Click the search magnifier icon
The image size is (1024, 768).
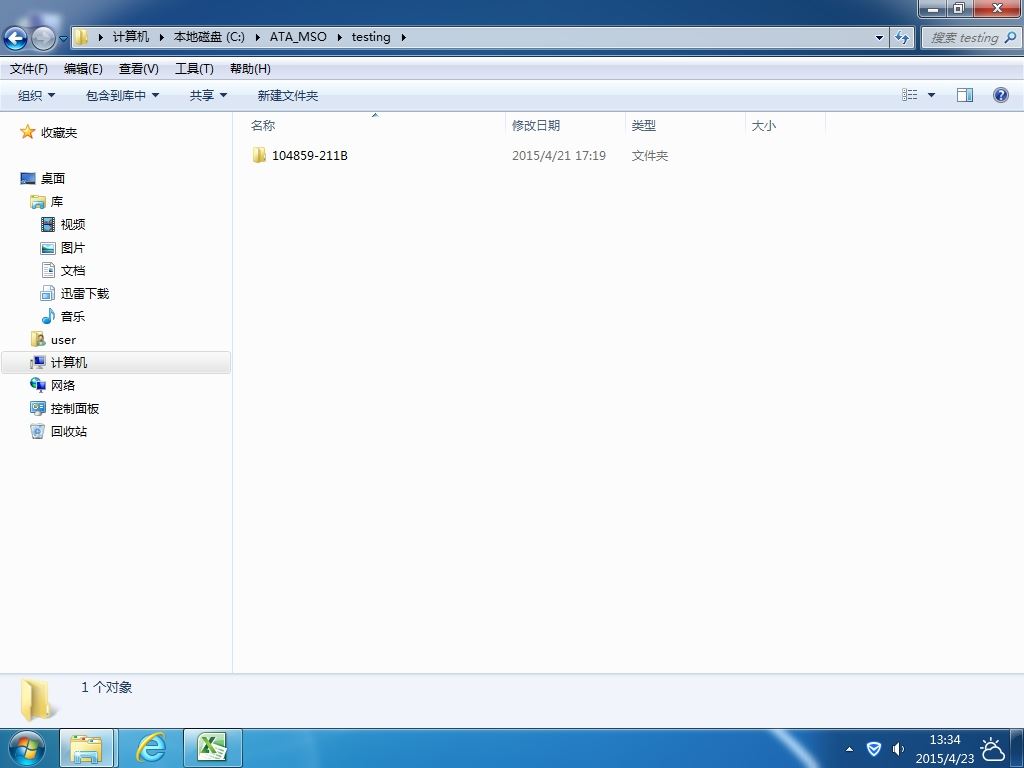[x=1011, y=38]
